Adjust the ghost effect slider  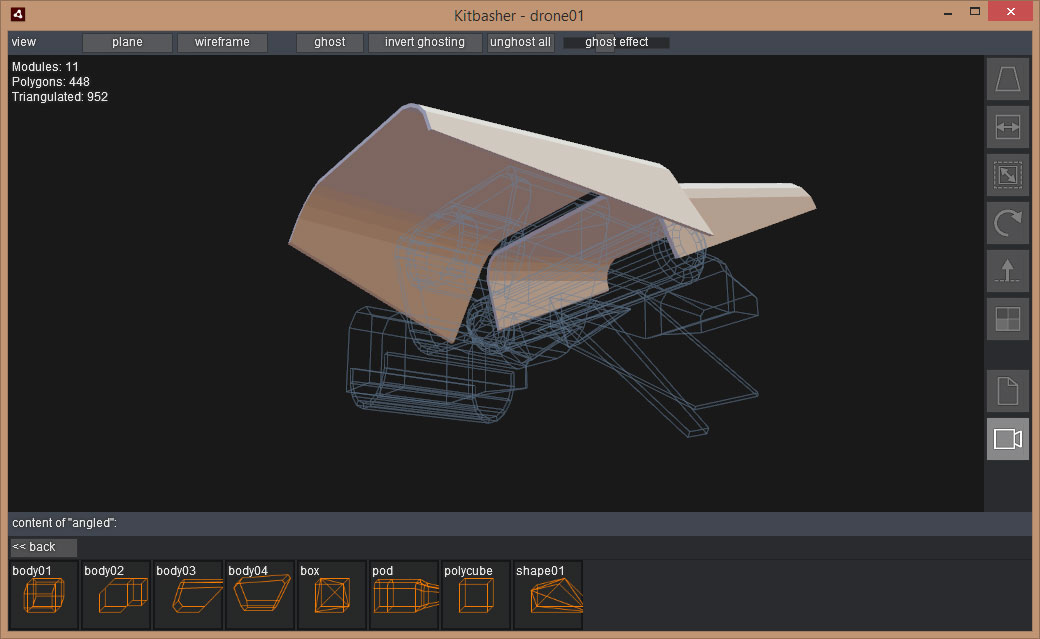pyautogui.click(x=616, y=42)
